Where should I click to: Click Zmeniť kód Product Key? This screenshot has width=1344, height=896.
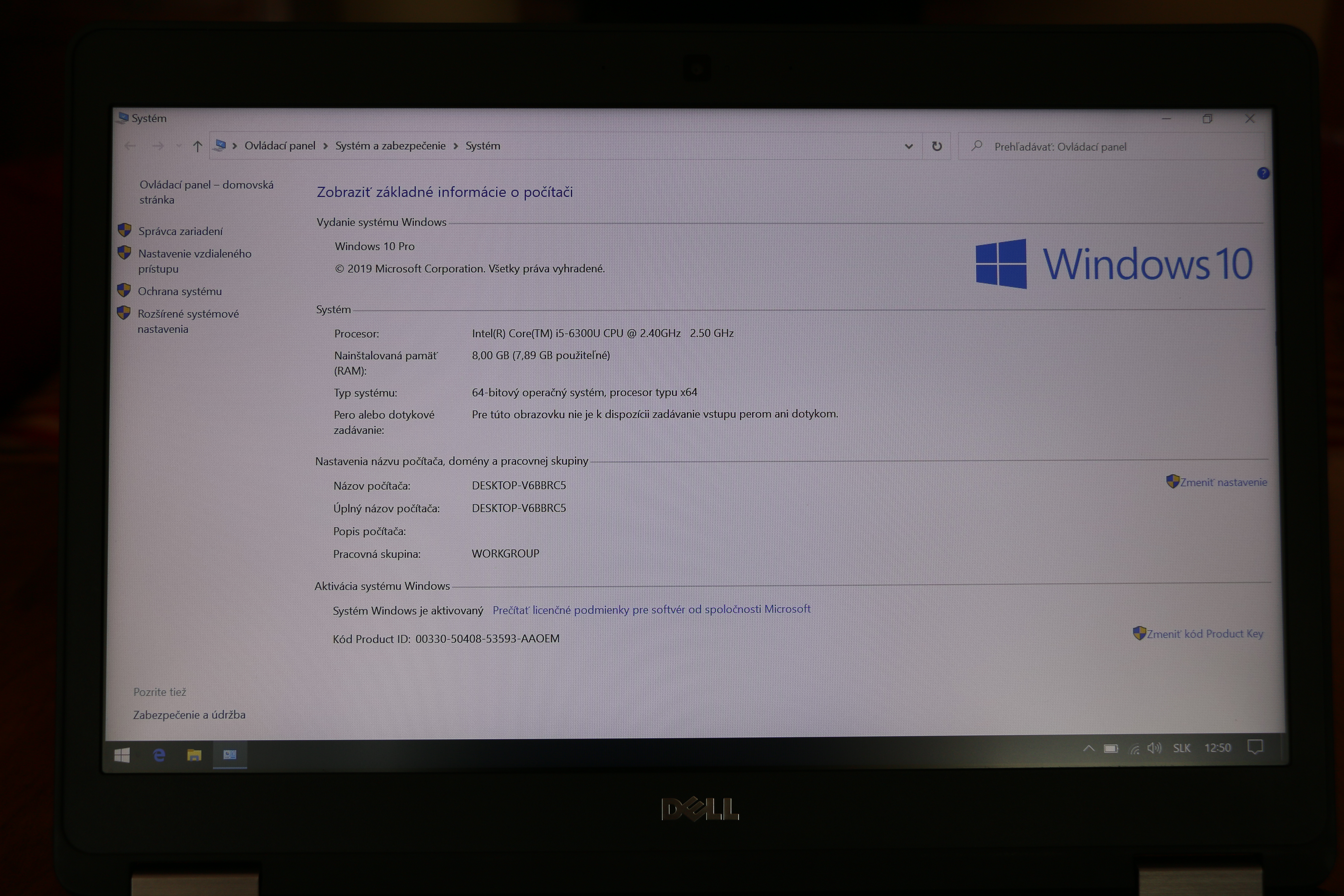click(x=1204, y=634)
